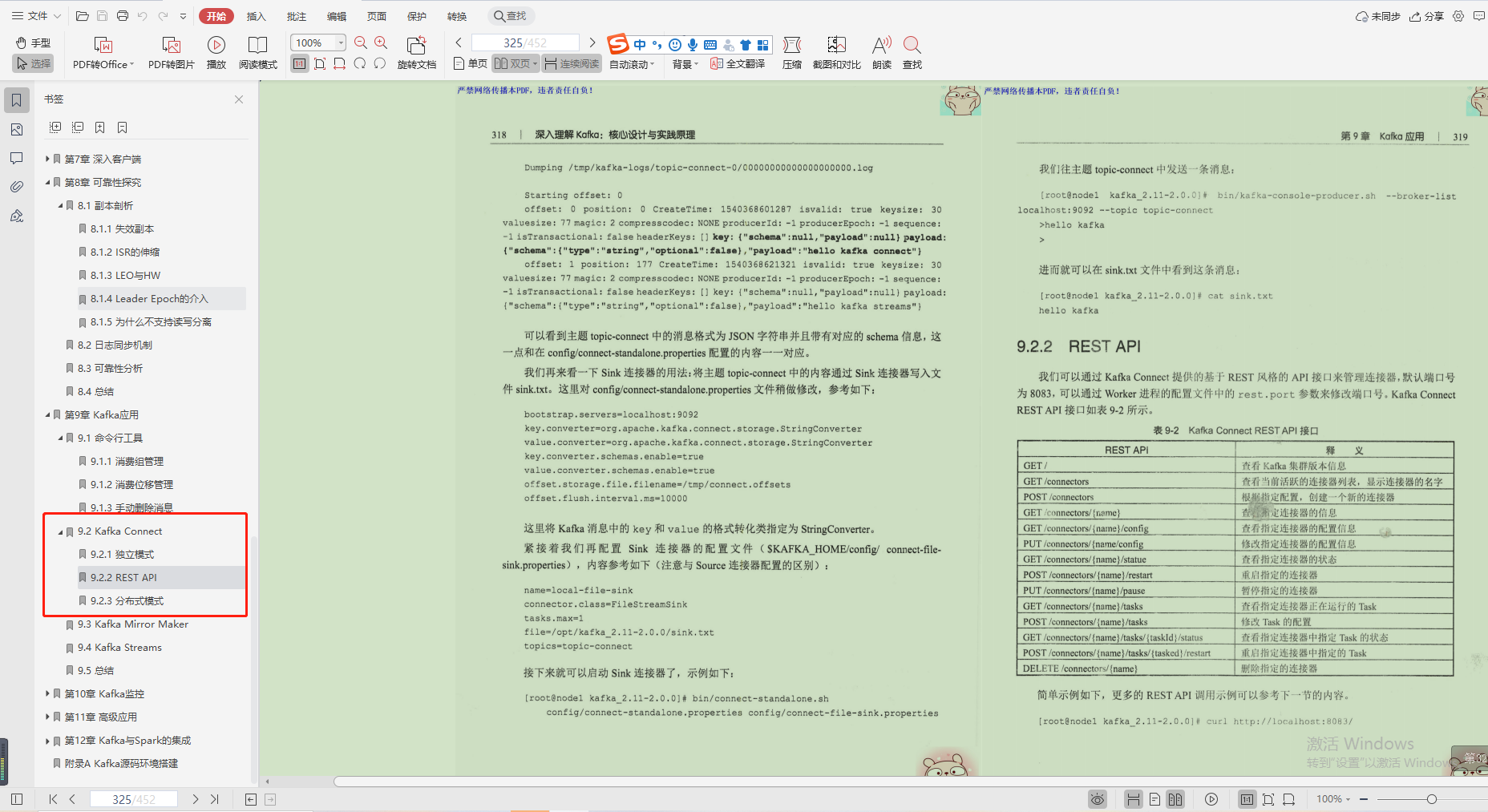Open the PDF转Office converter

pos(103,53)
